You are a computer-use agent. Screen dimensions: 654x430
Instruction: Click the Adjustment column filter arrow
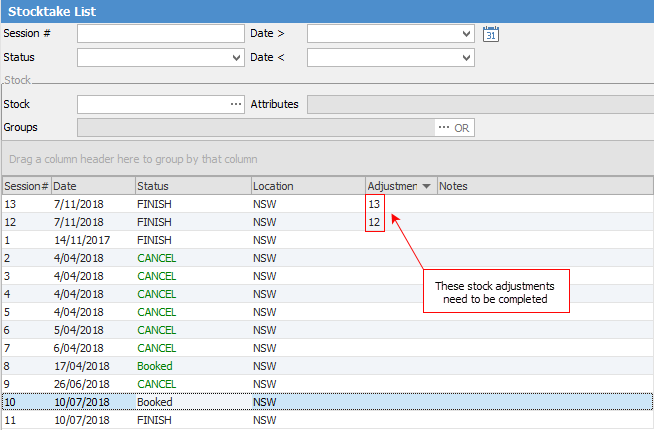[x=427, y=186]
